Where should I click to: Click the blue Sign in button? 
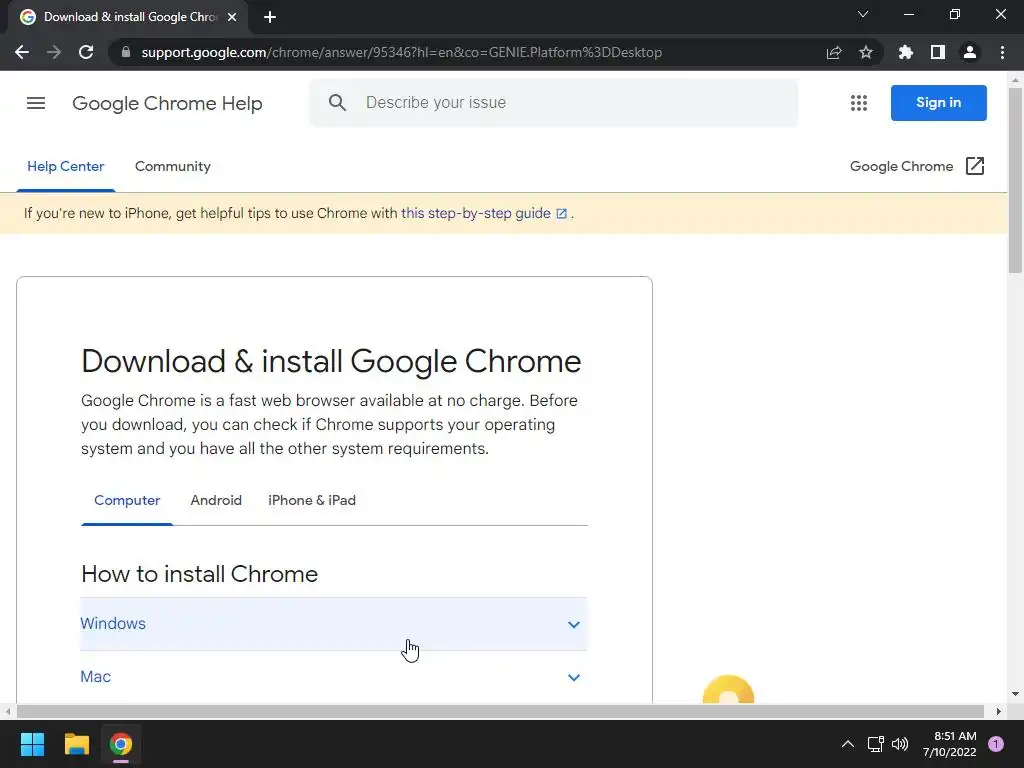[x=938, y=103]
